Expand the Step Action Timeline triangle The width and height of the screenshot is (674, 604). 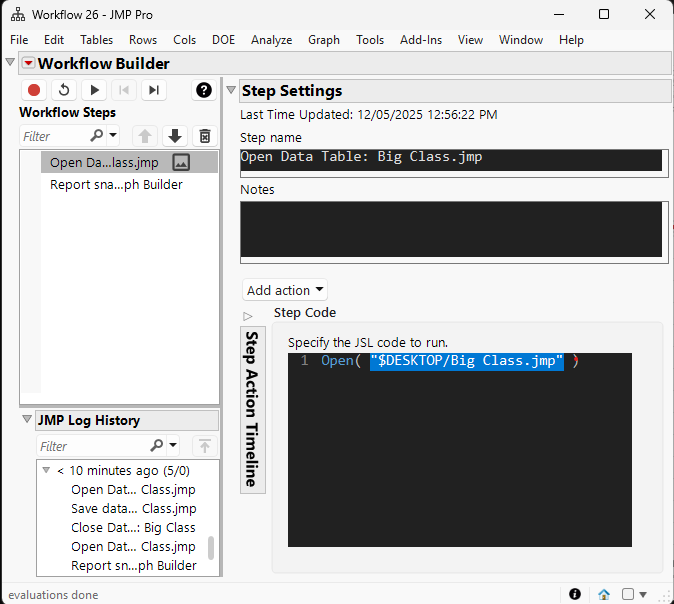tap(248, 316)
